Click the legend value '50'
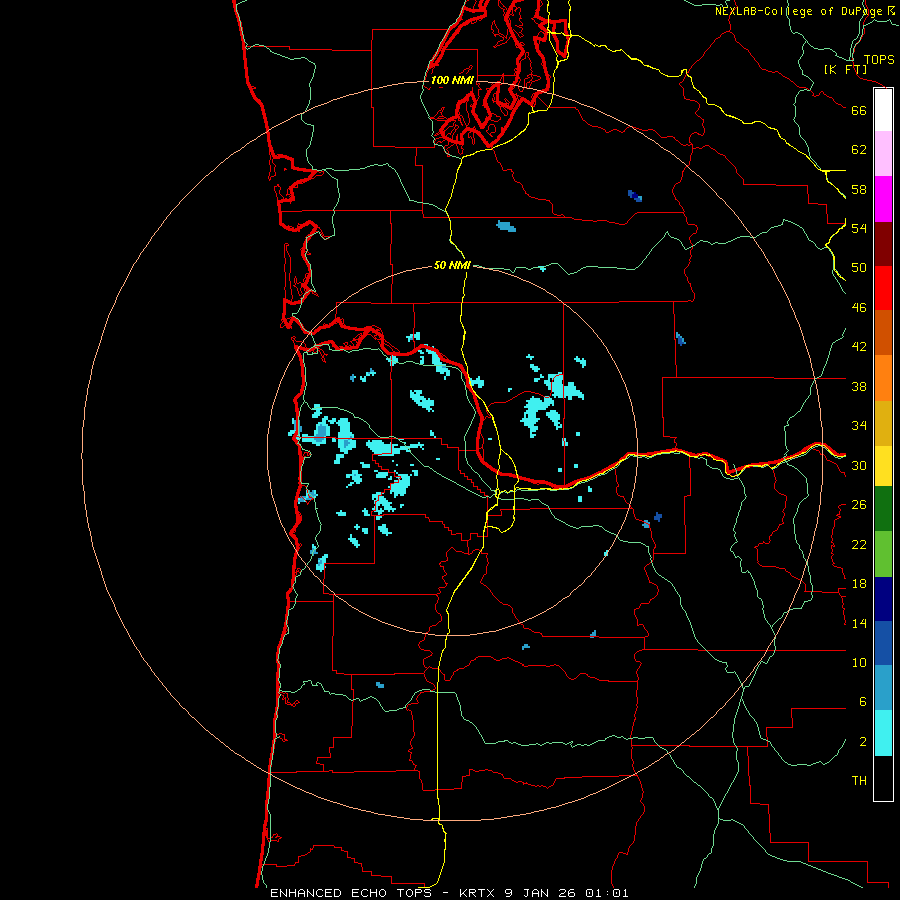This screenshot has height=900, width=900. [859, 268]
